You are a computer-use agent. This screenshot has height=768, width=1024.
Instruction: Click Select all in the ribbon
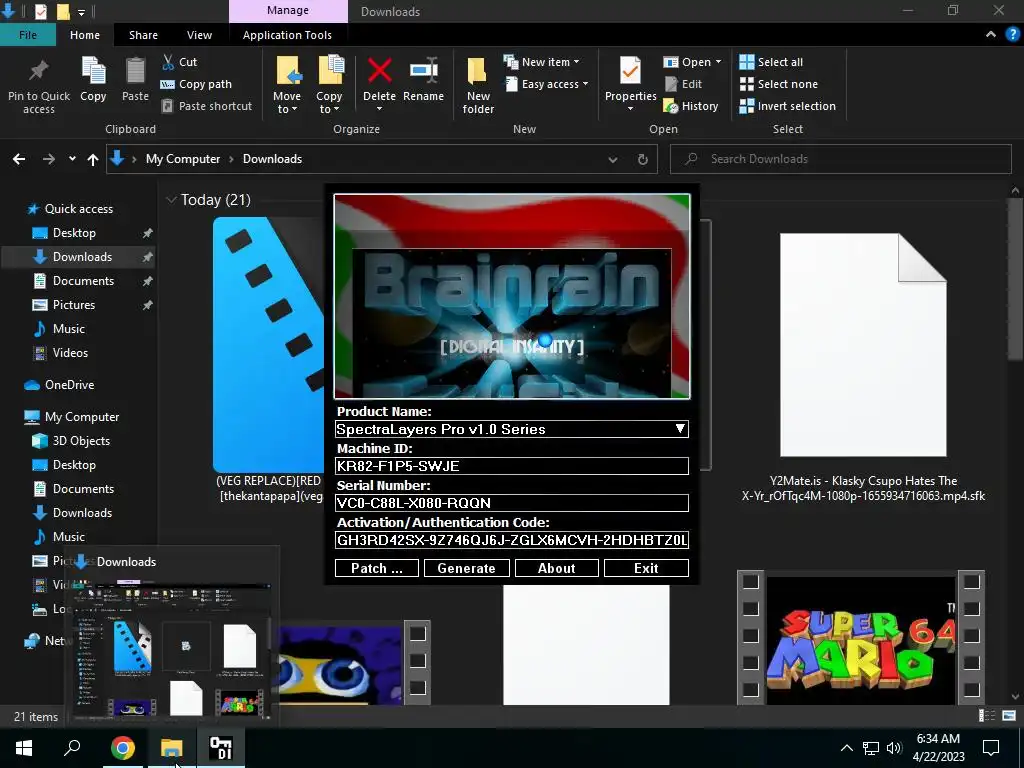coord(771,62)
